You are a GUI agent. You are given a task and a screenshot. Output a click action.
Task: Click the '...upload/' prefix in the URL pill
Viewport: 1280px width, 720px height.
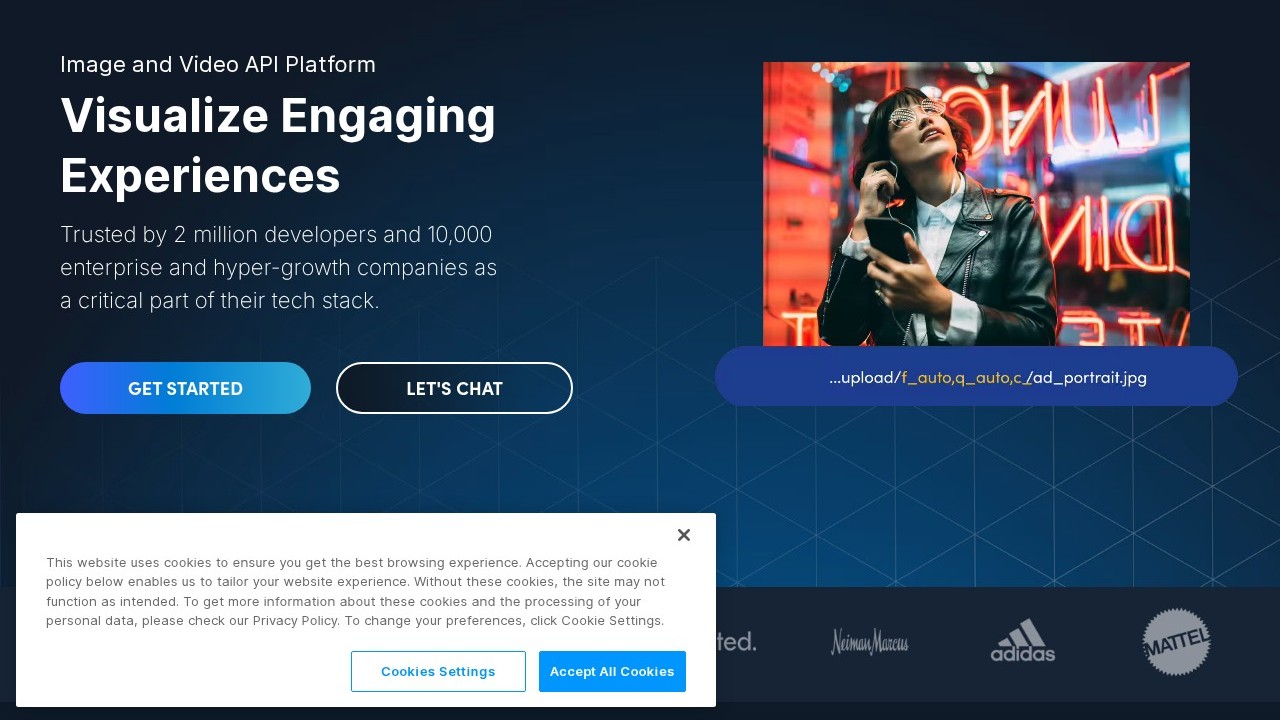[x=864, y=378]
